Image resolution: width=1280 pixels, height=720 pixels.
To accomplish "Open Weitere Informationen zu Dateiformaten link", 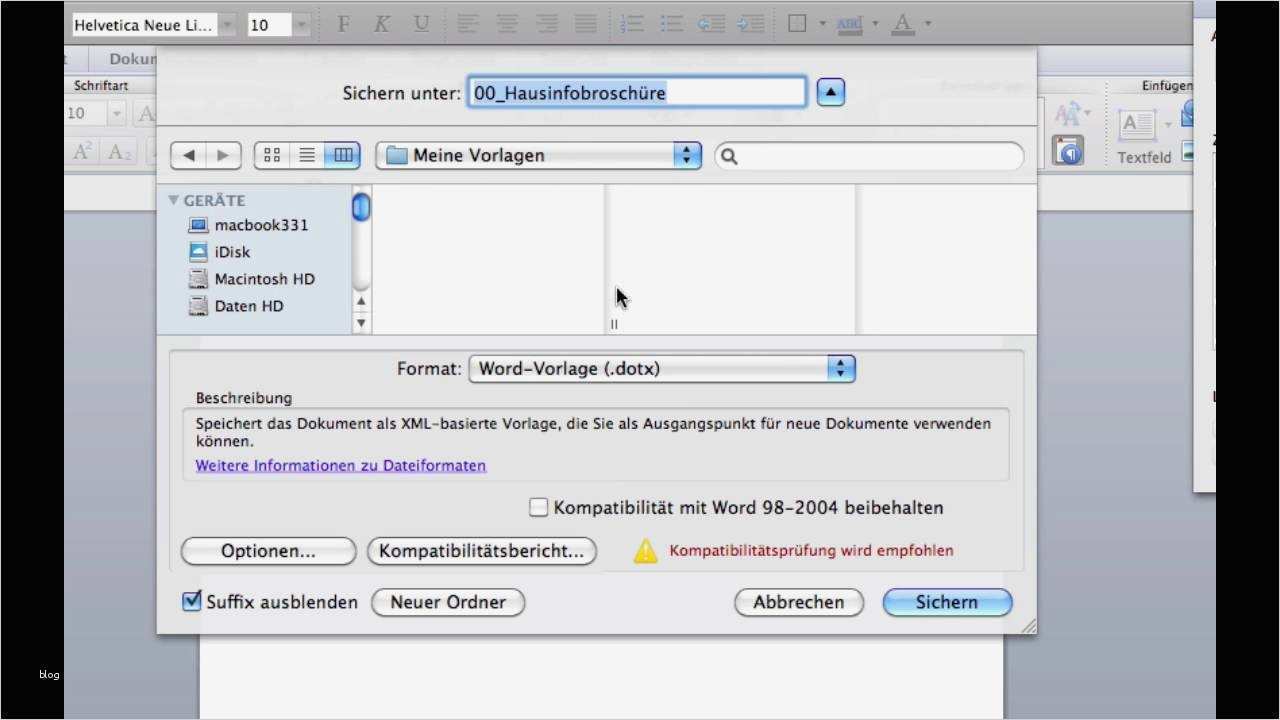I will 340,465.
